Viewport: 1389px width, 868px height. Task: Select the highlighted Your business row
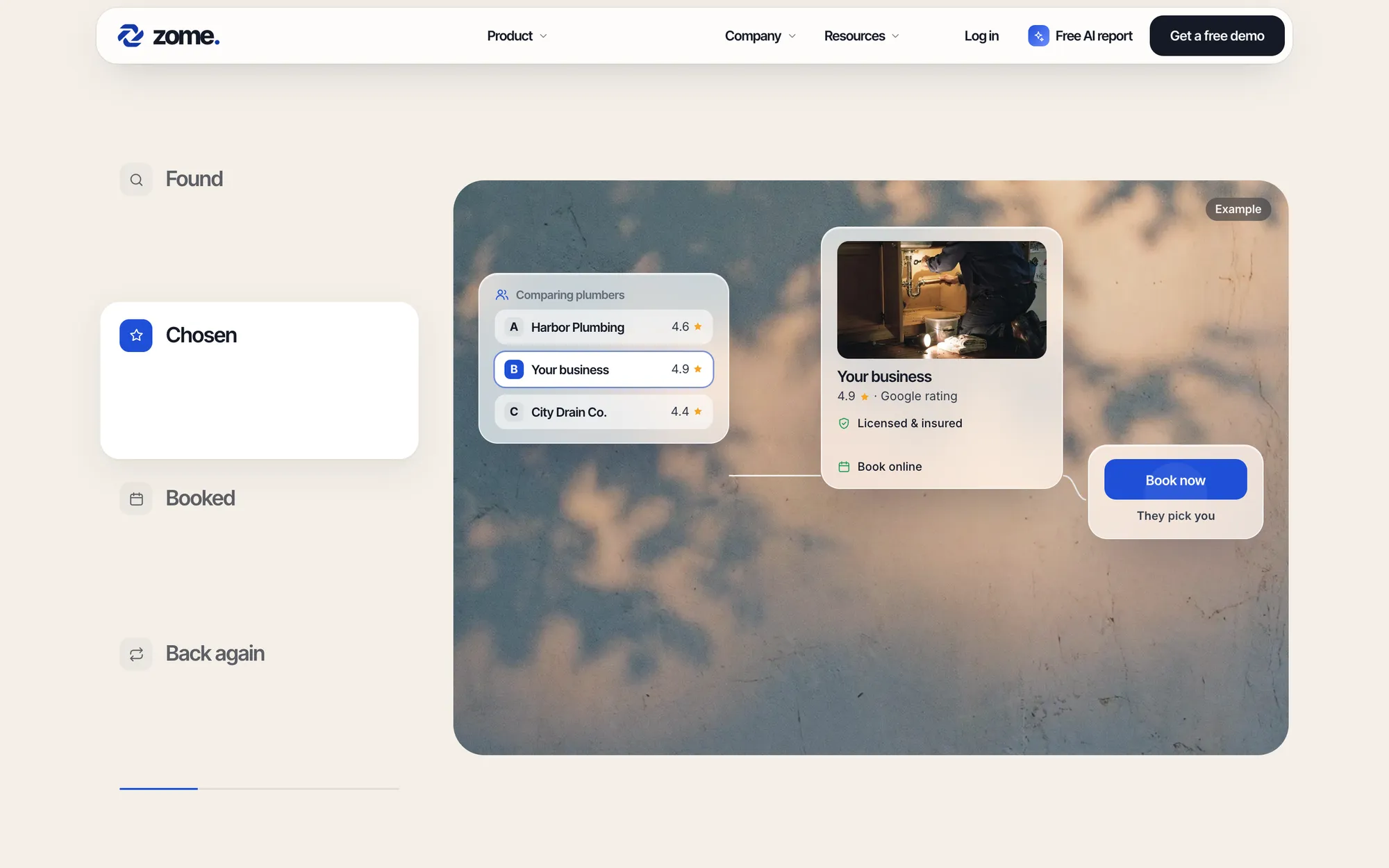(x=604, y=369)
